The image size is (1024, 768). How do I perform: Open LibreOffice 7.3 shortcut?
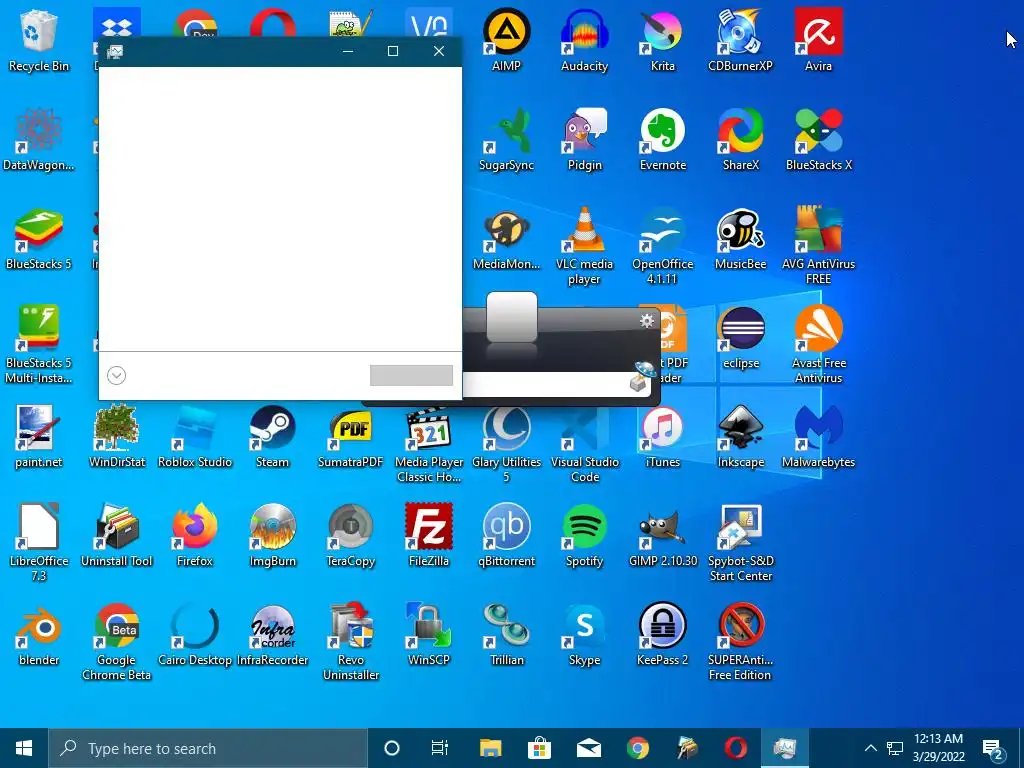pos(39,543)
